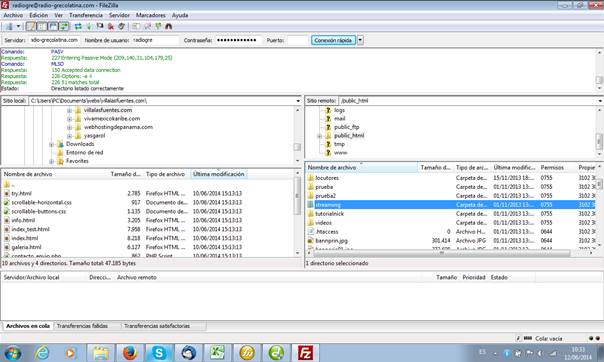
Task: Expand the vivamexicokaribe.com folder node
Action: (x=69, y=119)
